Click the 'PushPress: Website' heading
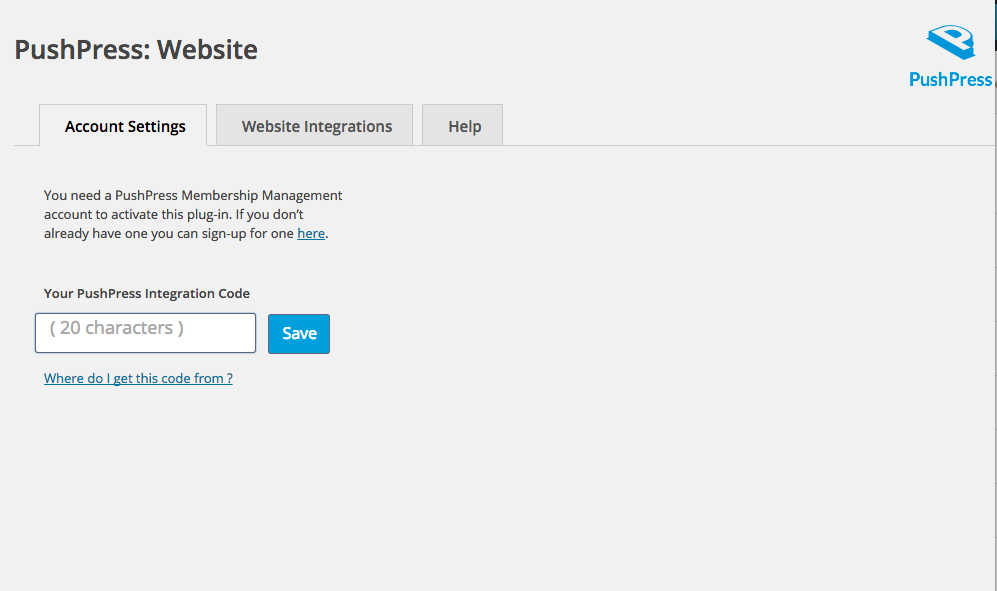997x591 pixels. (136, 50)
